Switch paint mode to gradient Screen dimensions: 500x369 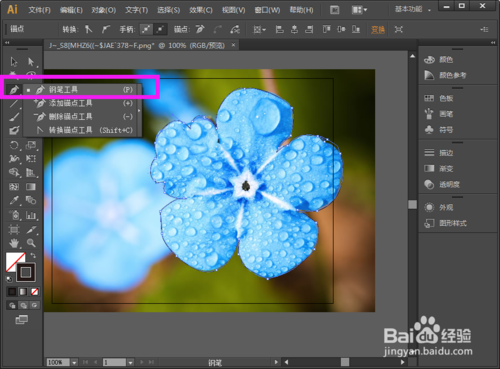pos(23,292)
